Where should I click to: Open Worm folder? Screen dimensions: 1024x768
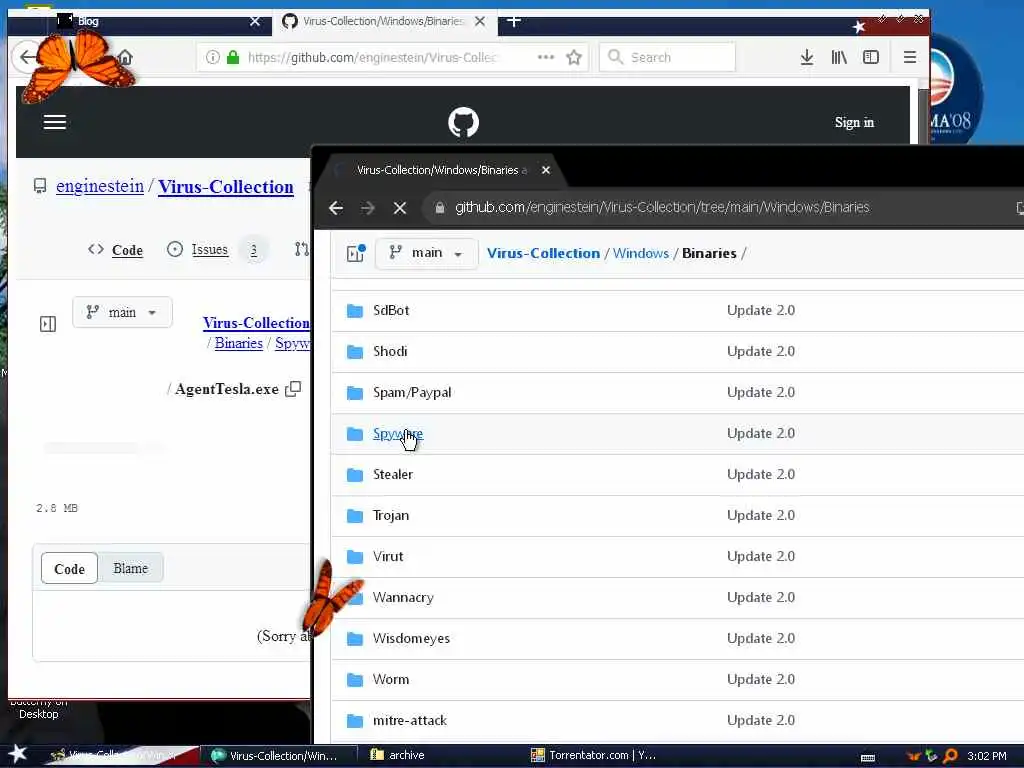point(391,680)
